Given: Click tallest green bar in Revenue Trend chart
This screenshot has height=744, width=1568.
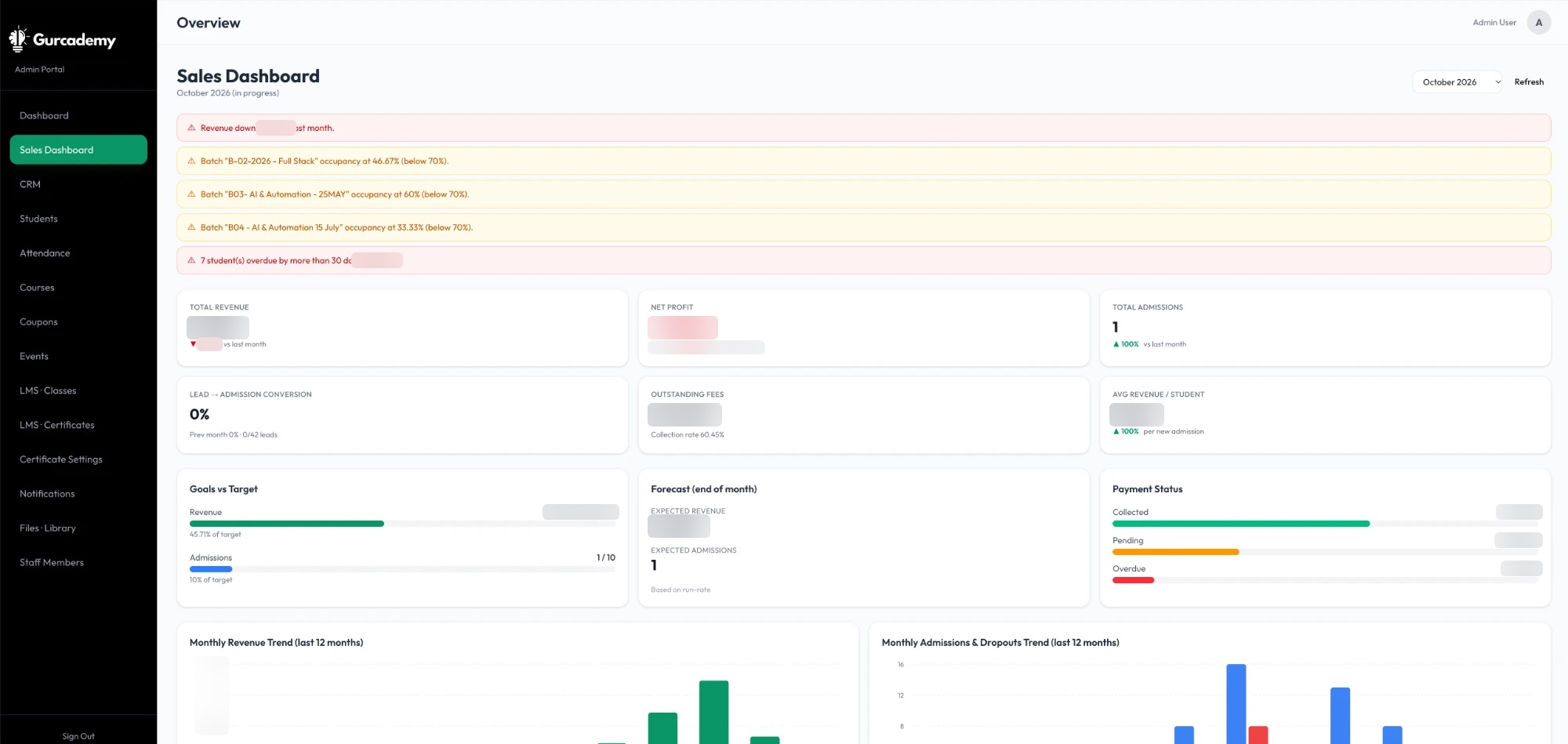Looking at the screenshot, I should click(x=713, y=712).
